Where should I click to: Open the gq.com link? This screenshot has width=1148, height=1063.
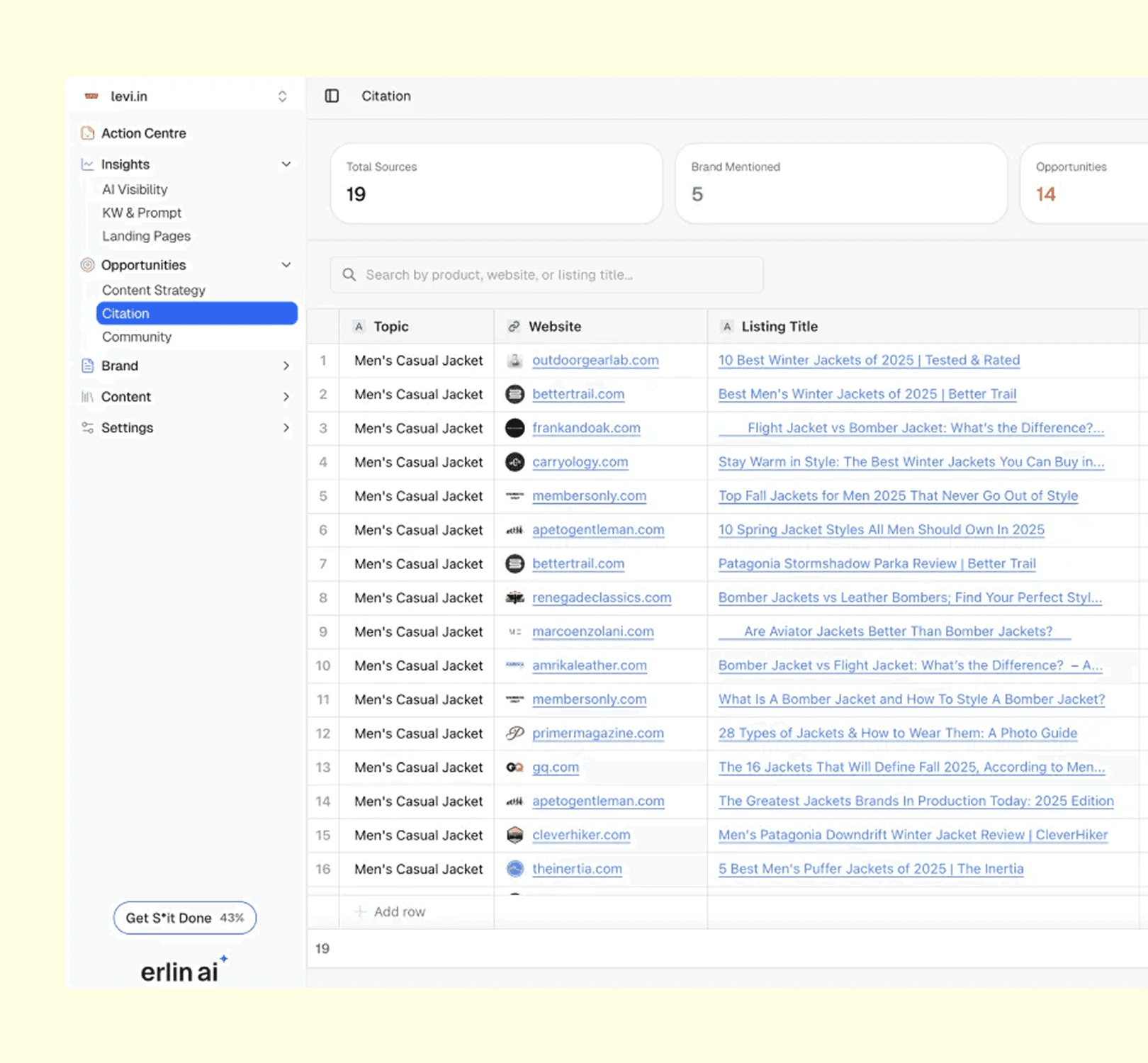(556, 767)
